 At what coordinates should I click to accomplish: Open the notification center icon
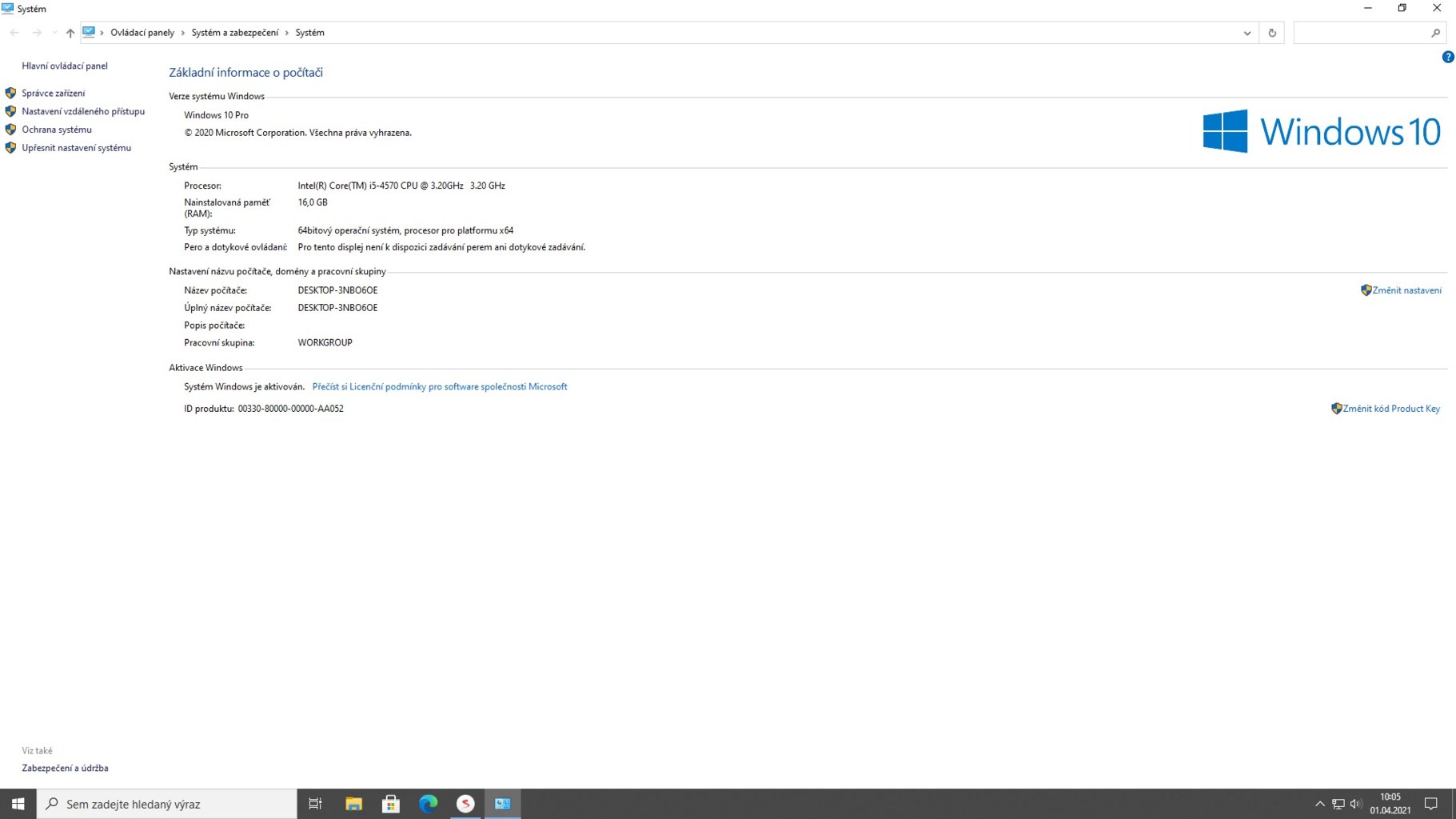1431,804
